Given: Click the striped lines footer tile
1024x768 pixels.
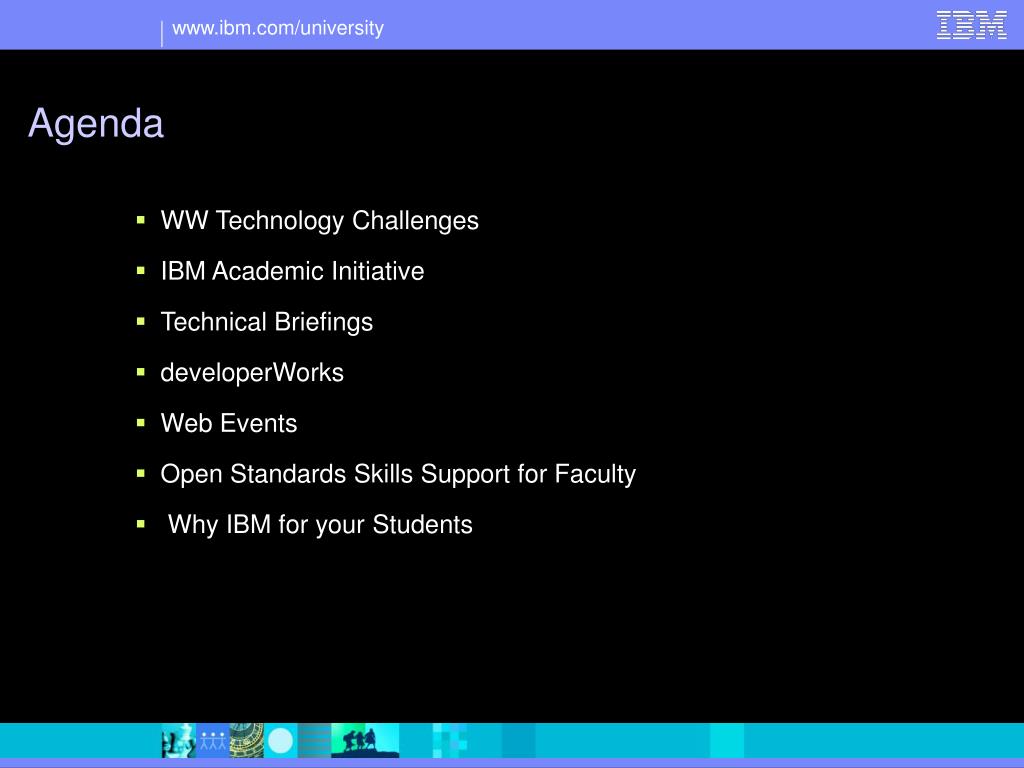Looking at the screenshot, I should 315,740.
